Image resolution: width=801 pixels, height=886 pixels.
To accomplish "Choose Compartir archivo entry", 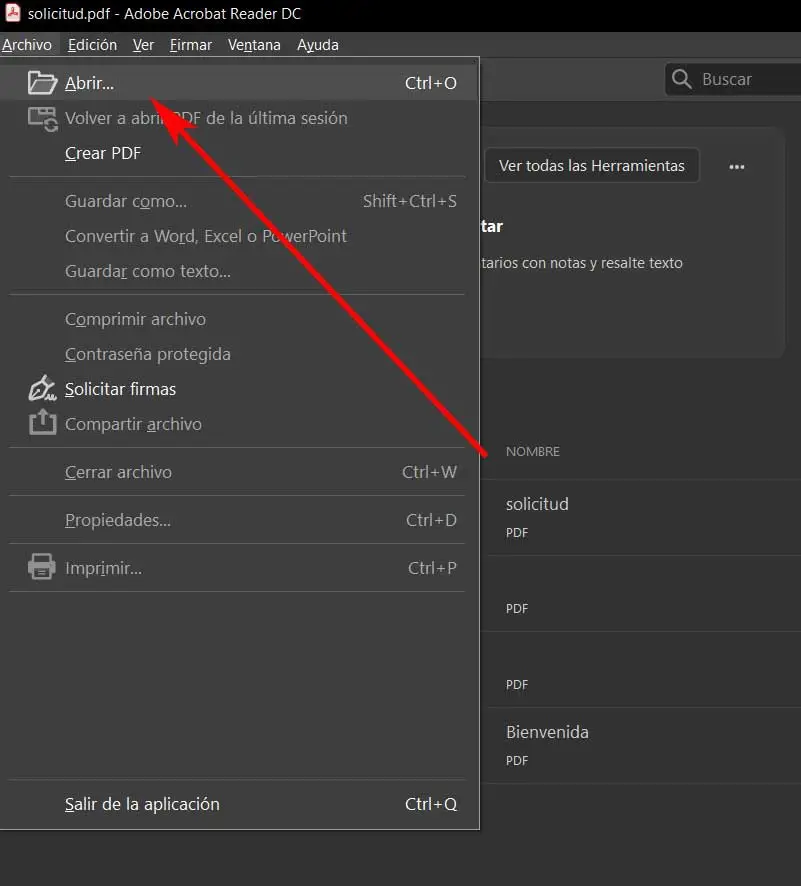I will (x=240, y=424).
